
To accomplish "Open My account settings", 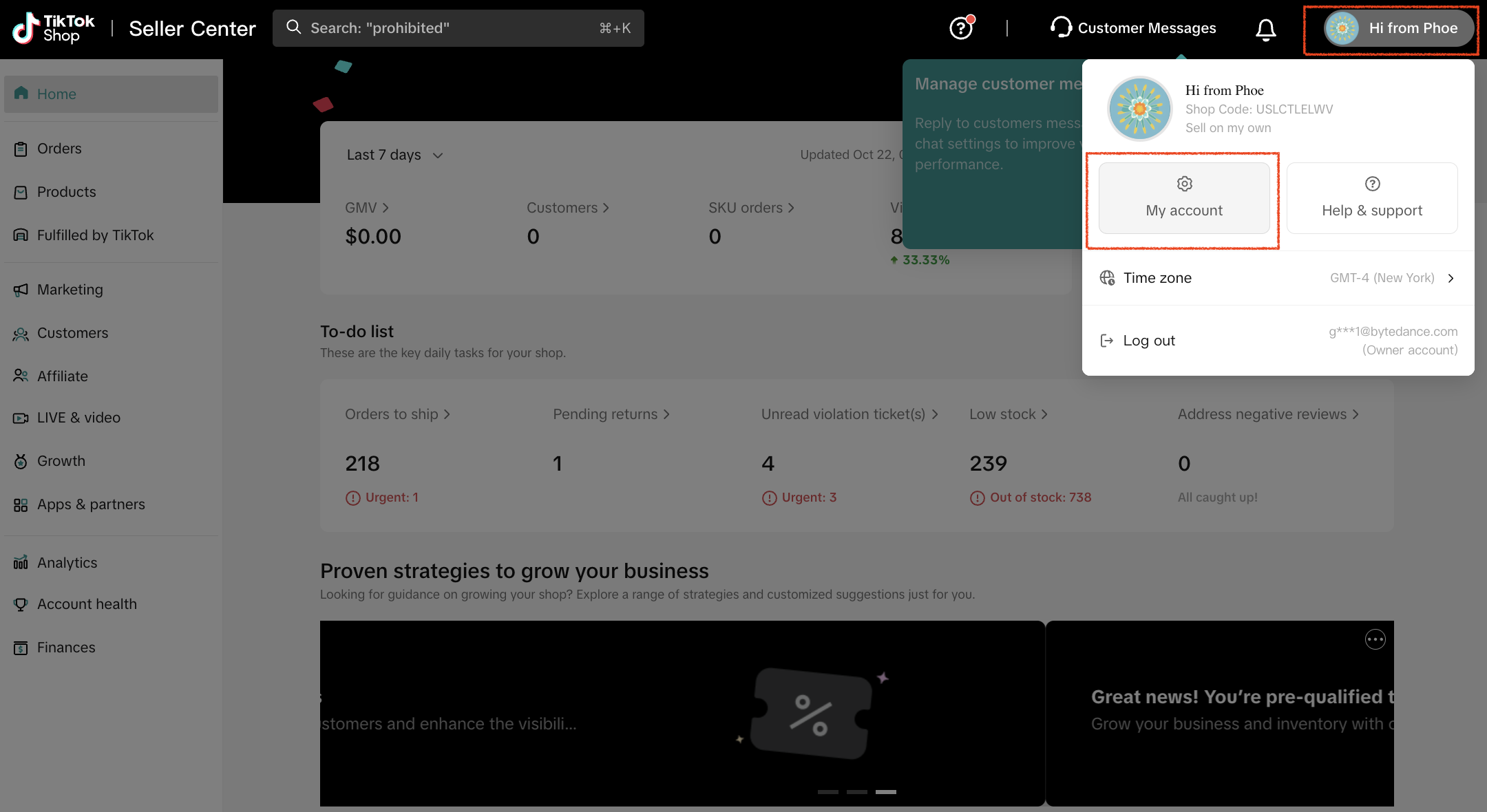I will coord(1184,198).
